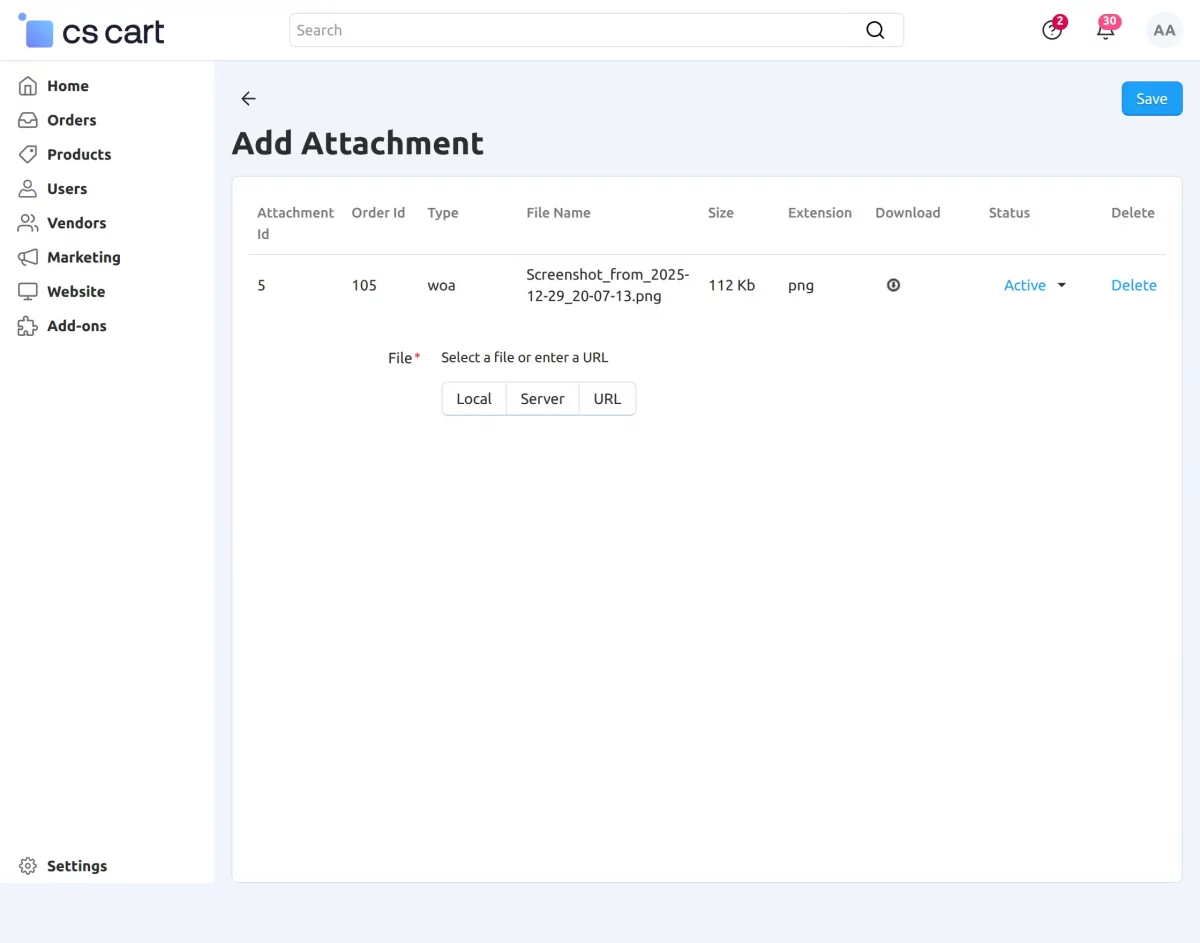Viewport: 1200px width, 943px height.
Task: Go to the Website section
Action: click(77, 291)
